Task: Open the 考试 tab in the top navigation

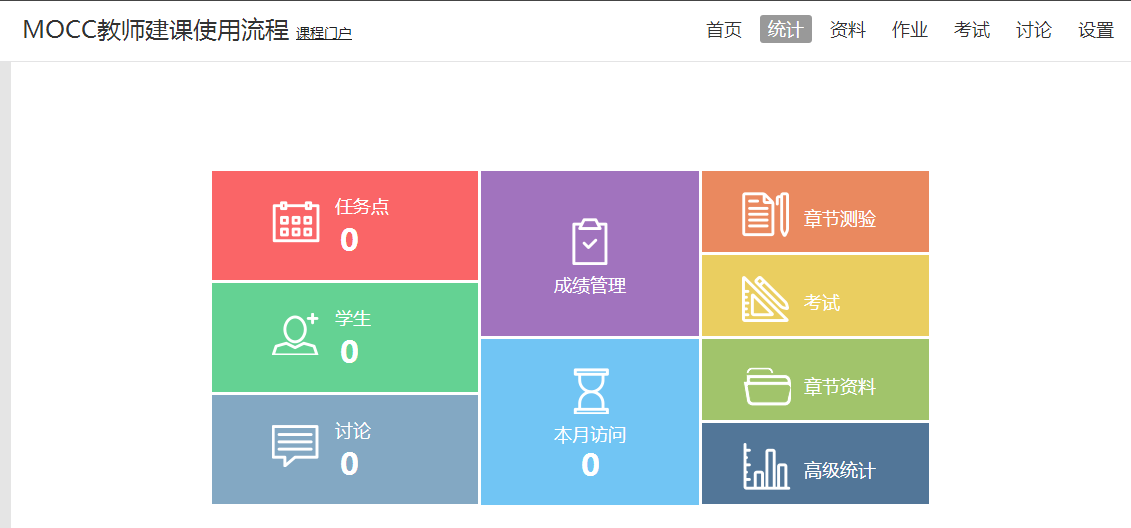Action: (x=972, y=30)
